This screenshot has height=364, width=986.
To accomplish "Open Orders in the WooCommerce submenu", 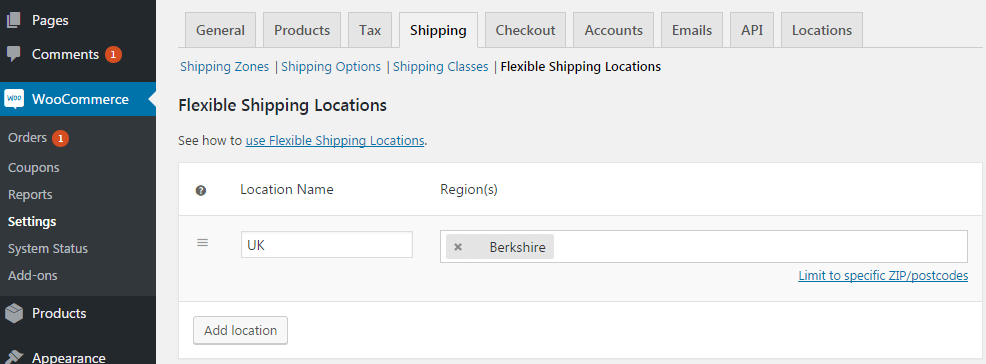I will (x=28, y=138).
